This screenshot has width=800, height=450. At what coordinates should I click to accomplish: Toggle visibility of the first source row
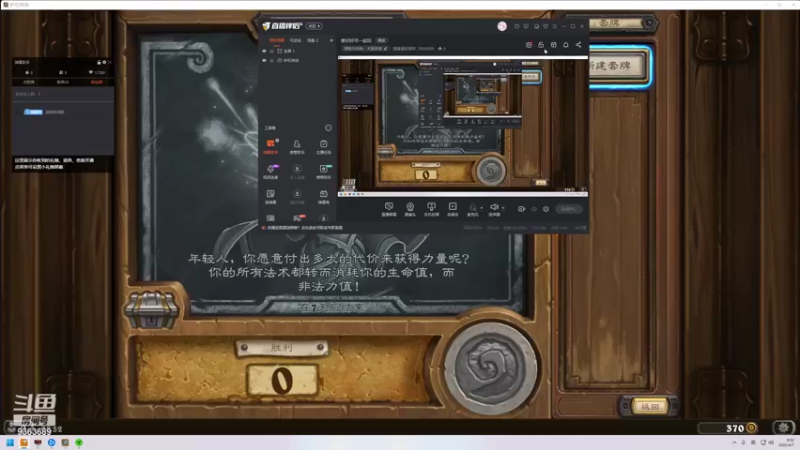click(x=264, y=51)
